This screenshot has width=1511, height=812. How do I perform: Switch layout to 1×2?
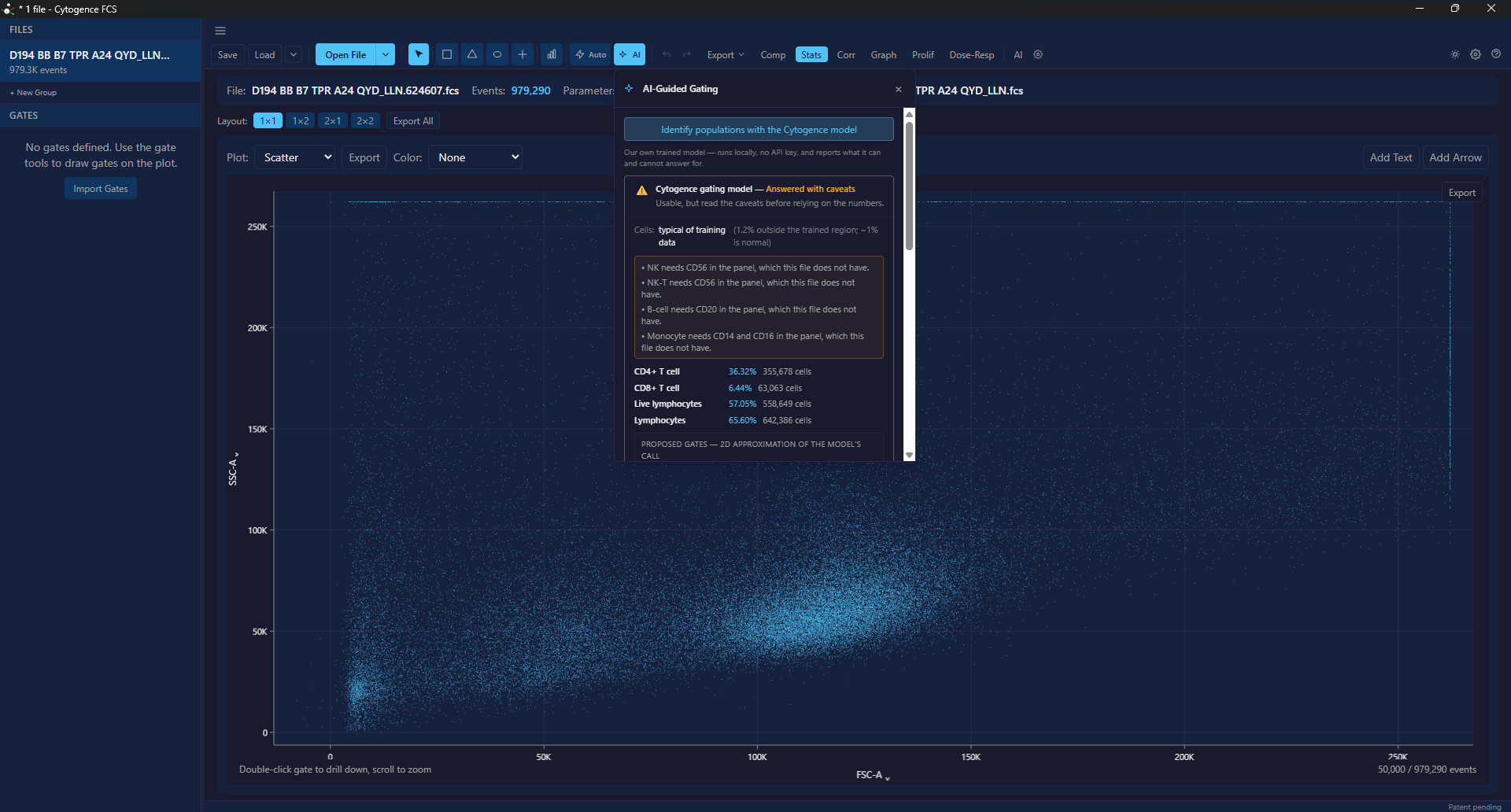tap(301, 121)
